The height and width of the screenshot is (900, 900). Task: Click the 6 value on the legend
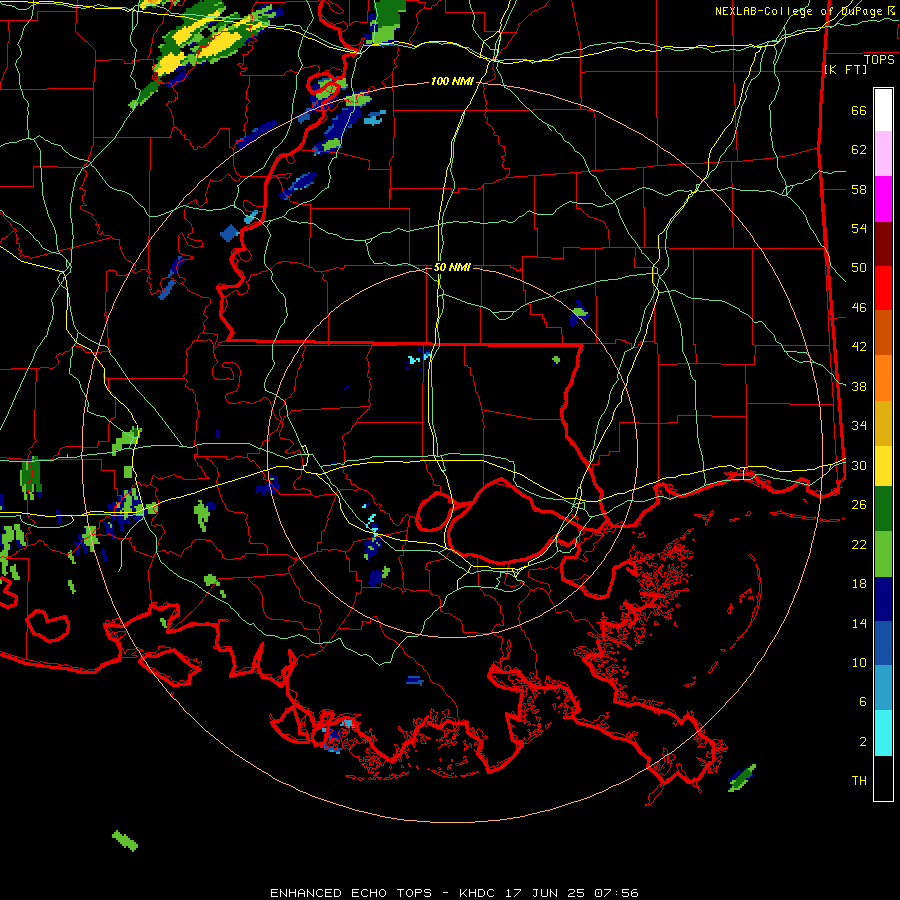[863, 702]
